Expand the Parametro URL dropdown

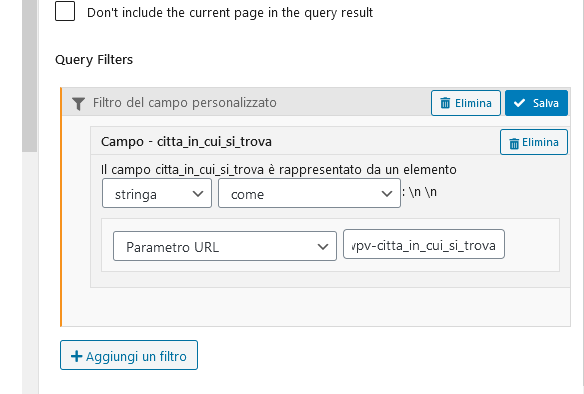(225, 246)
